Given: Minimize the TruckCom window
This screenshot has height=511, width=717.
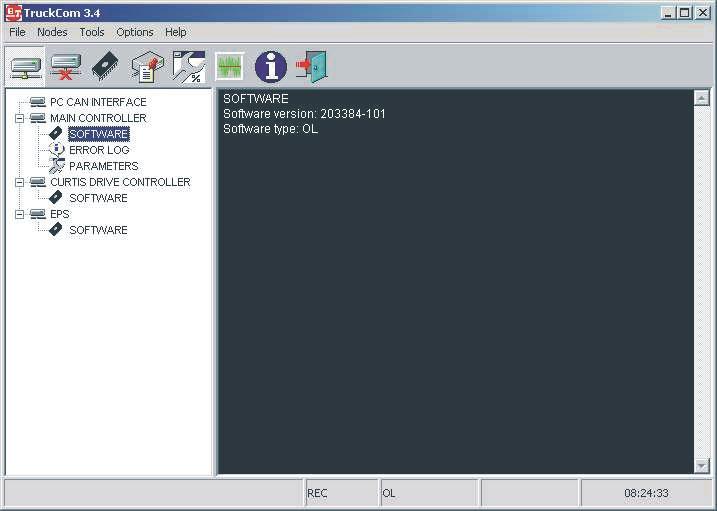Looking at the screenshot, I should (x=668, y=13).
